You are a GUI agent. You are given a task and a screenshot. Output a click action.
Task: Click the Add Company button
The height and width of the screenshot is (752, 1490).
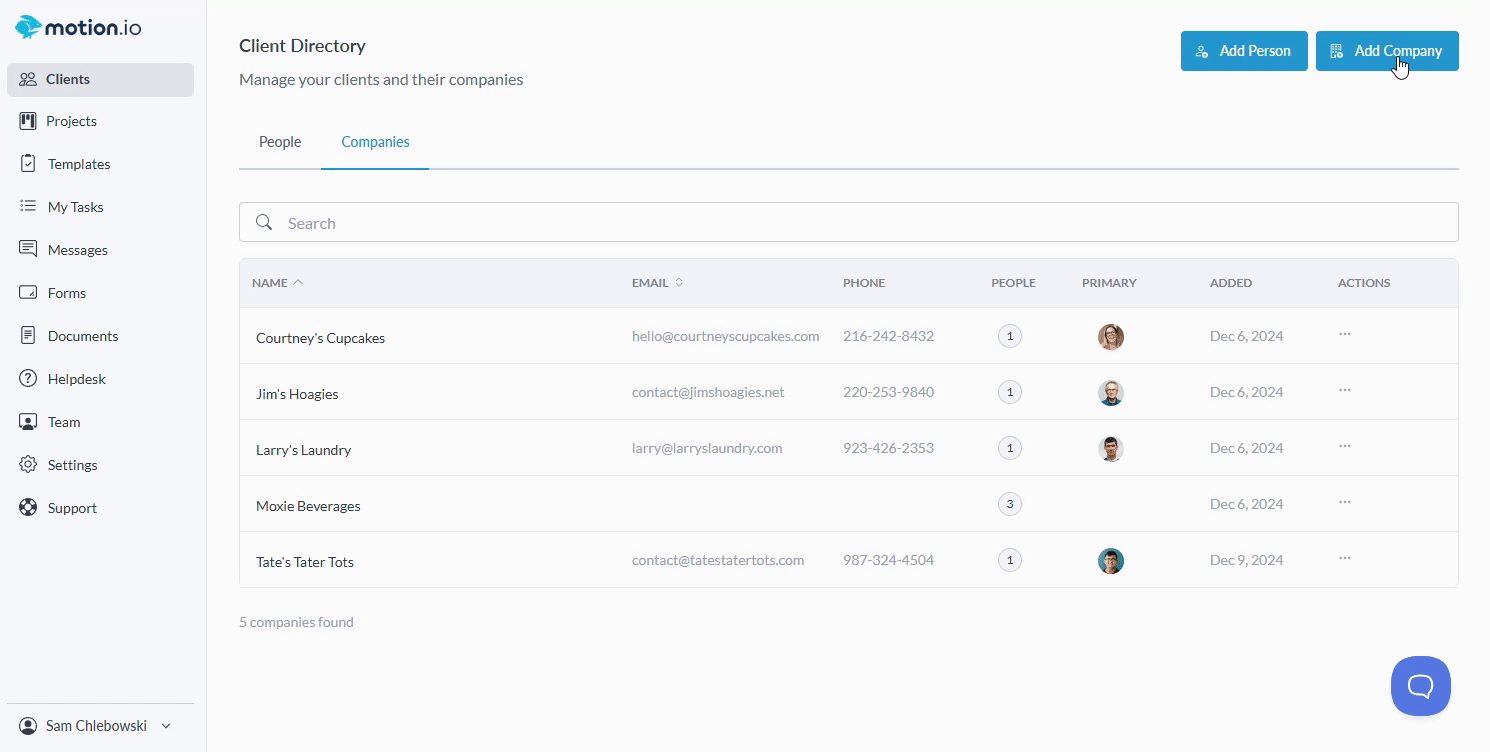pyautogui.click(x=1386, y=51)
